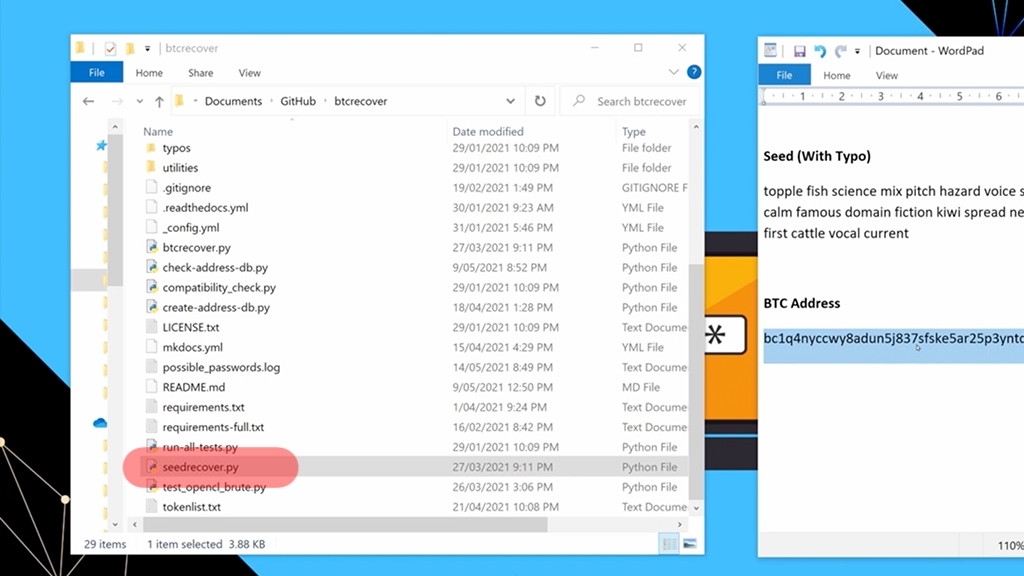Open WordPad Customize Quick Access Toolbar dropdown
The width and height of the screenshot is (1024, 576).
858,51
